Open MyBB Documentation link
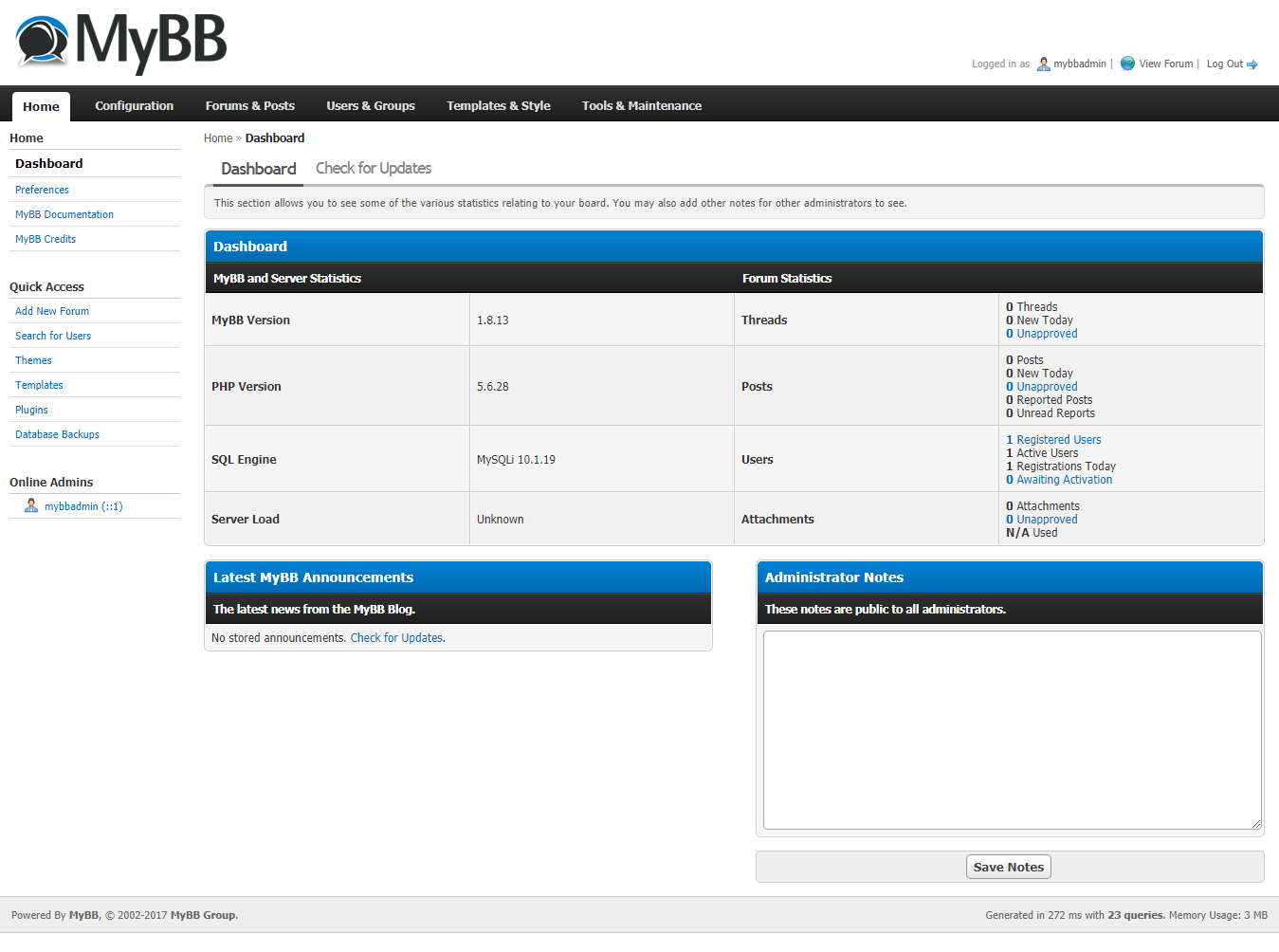This screenshot has width=1279, height=952. pos(64,214)
